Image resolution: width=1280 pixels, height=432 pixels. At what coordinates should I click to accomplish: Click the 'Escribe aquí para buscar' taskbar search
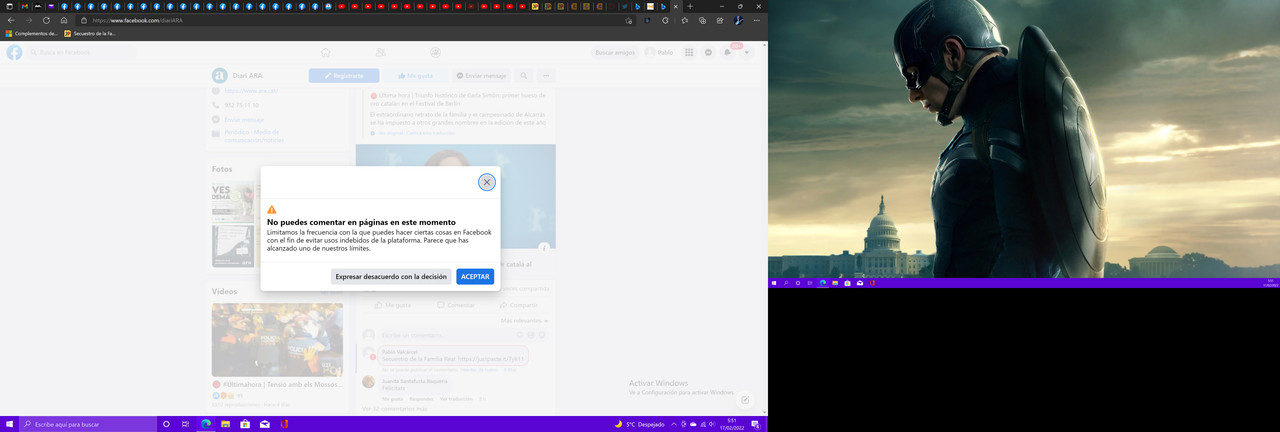88,424
